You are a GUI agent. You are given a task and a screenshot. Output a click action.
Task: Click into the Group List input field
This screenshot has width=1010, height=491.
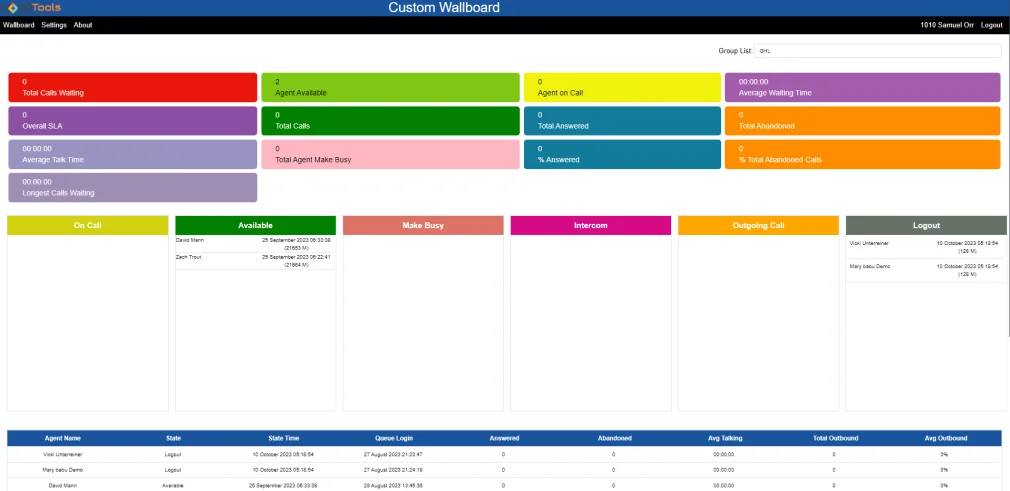coord(877,51)
